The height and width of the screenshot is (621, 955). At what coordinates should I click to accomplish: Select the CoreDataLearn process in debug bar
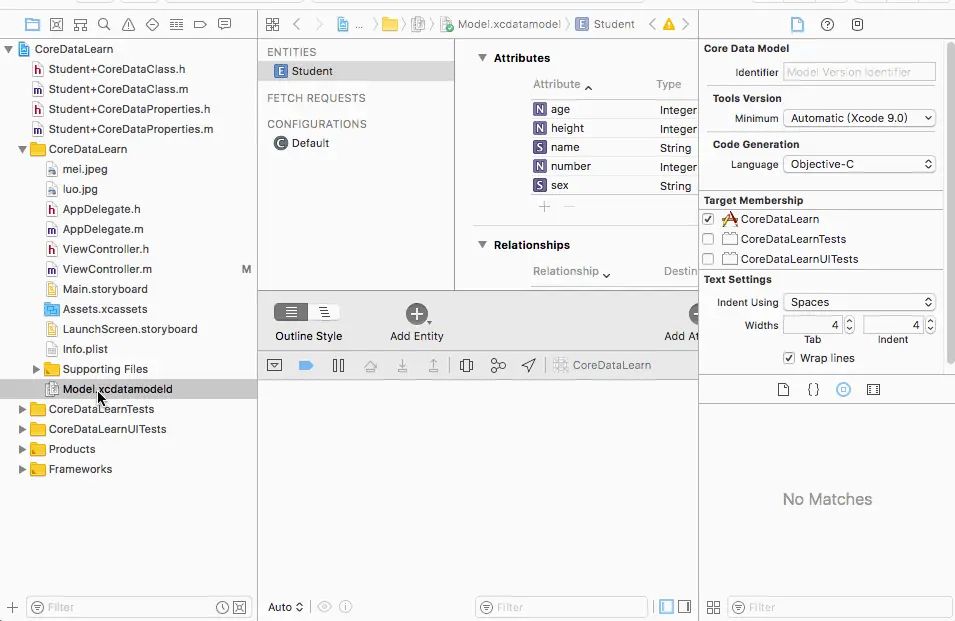(x=602, y=365)
